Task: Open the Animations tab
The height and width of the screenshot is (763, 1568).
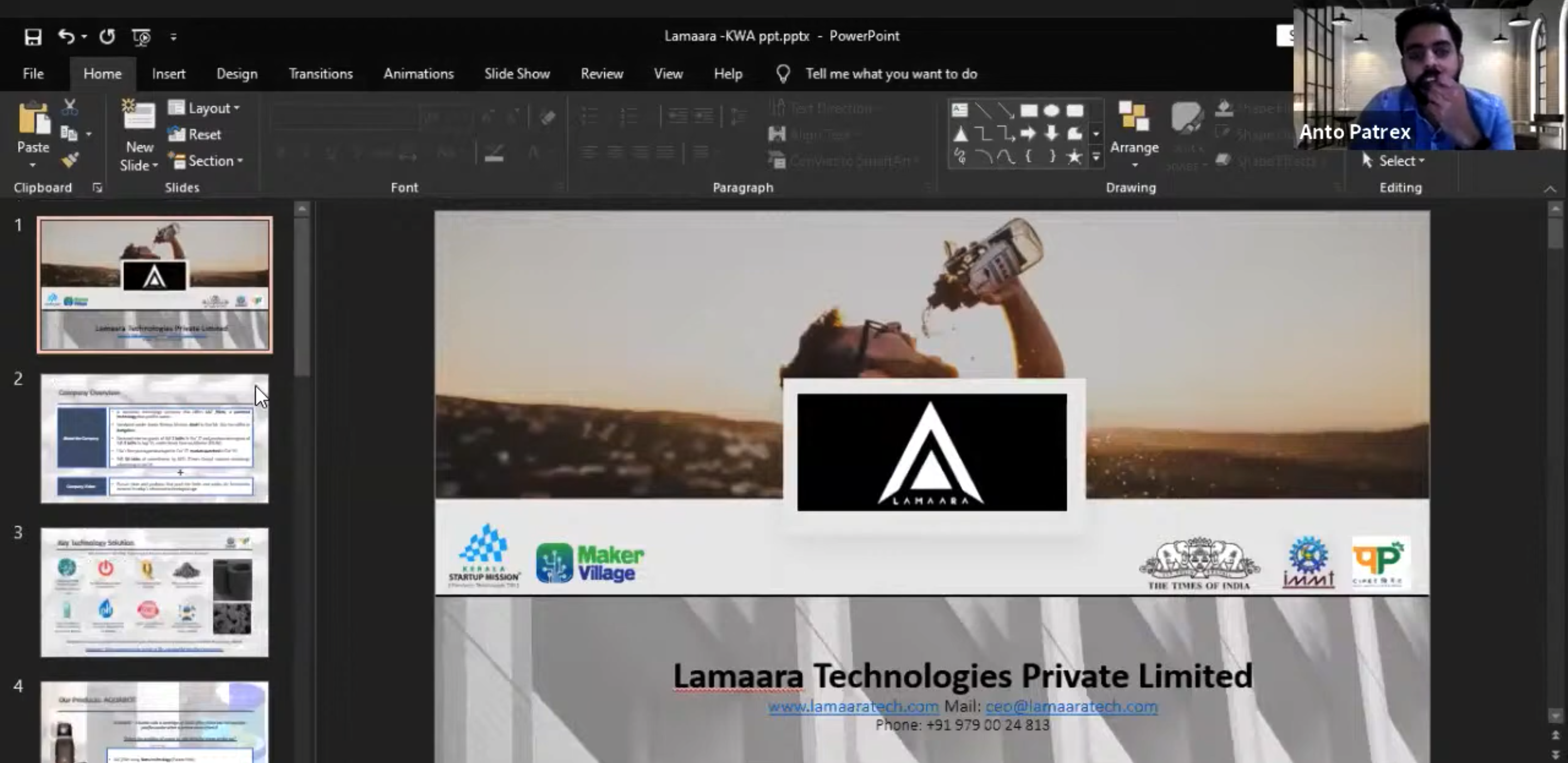Action: (x=419, y=73)
